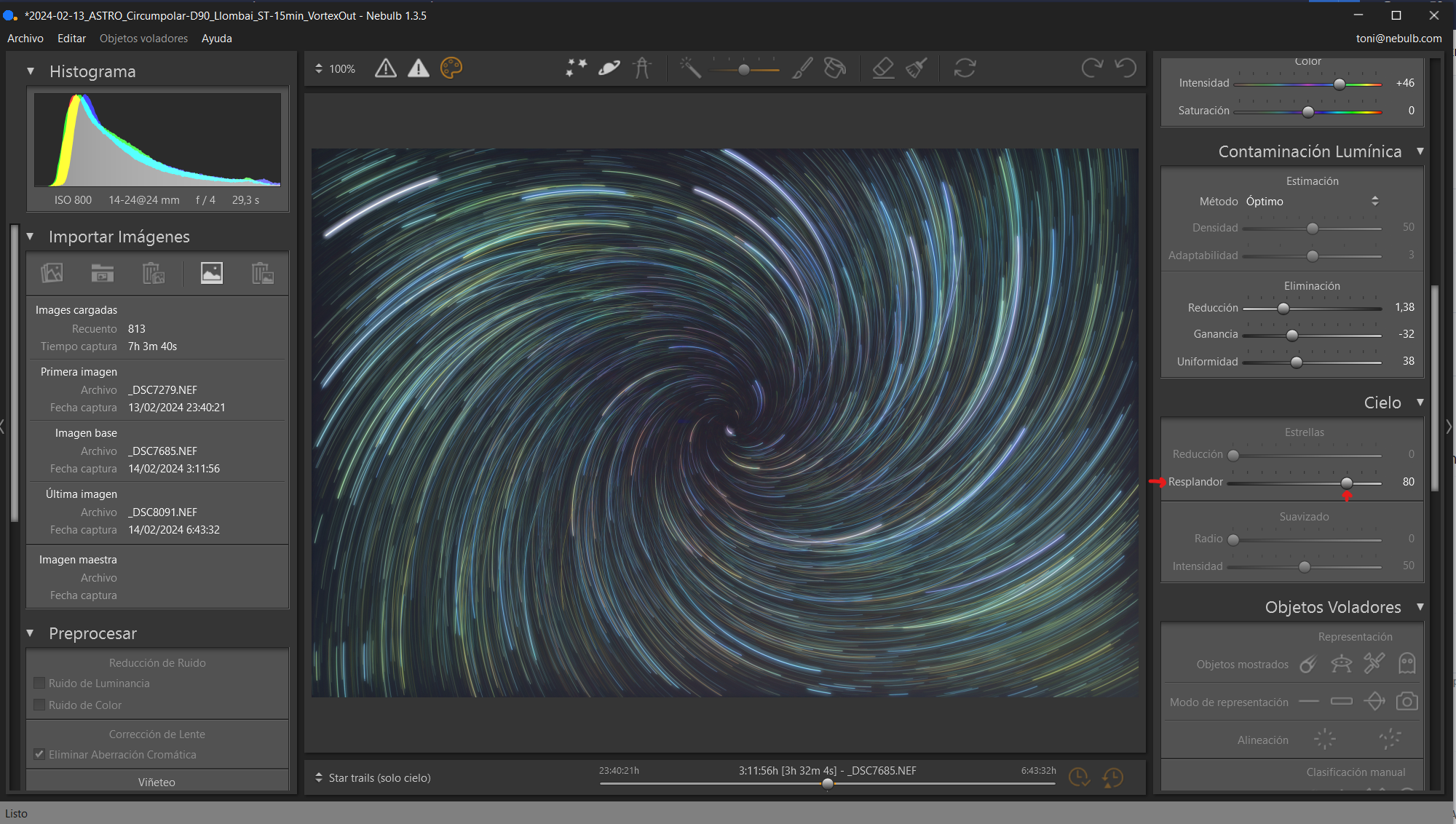
Task: Collapse left panel with edge arrow
Action: coord(2,427)
